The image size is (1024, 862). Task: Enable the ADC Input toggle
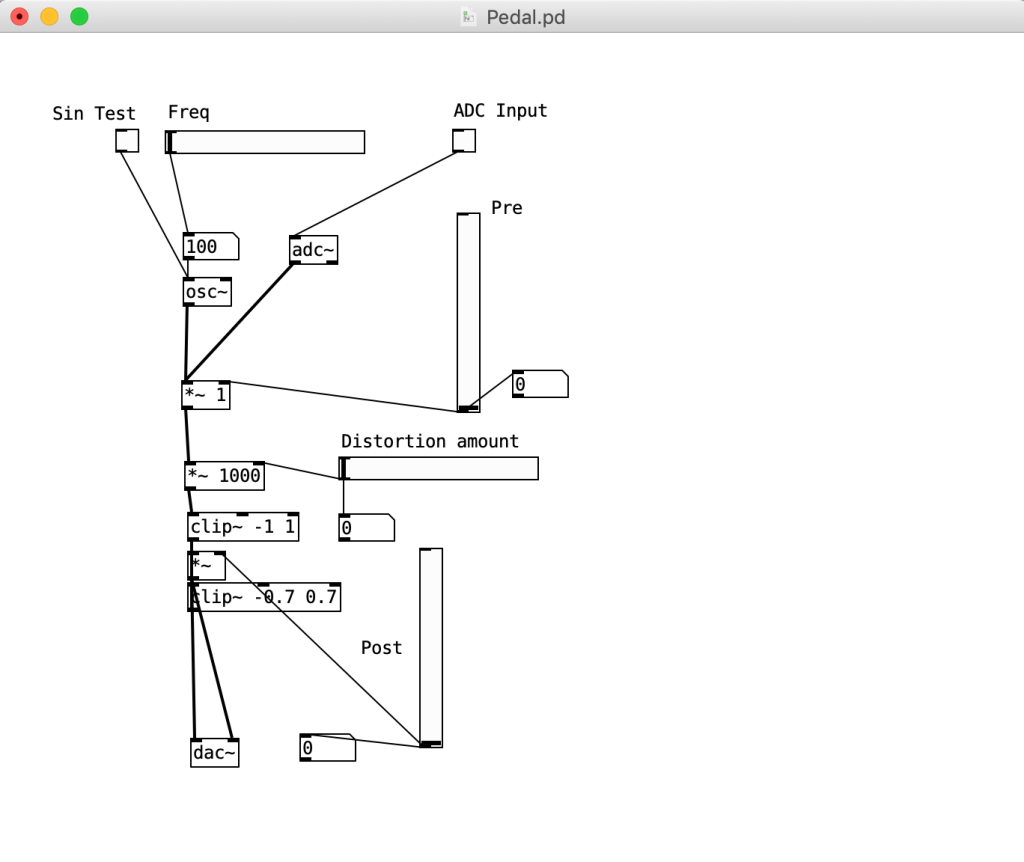click(x=464, y=141)
